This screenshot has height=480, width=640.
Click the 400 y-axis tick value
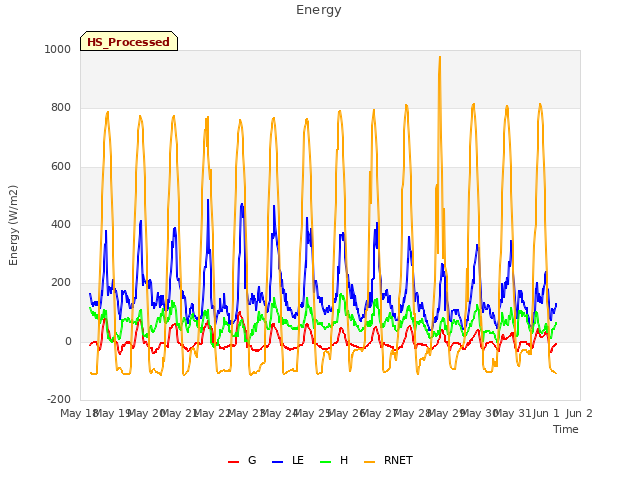61,224
